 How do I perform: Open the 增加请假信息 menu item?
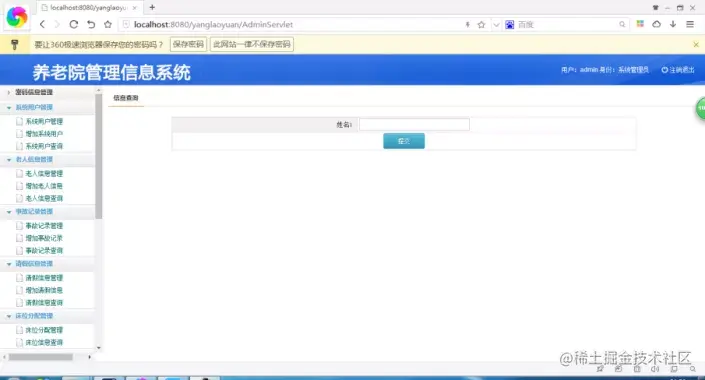click(x=44, y=290)
